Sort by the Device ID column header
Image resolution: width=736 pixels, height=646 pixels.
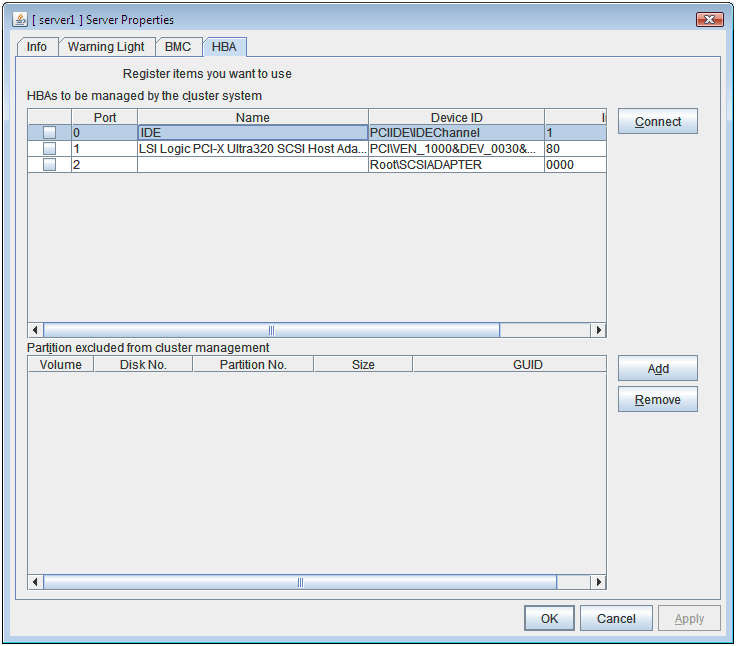tap(456, 118)
